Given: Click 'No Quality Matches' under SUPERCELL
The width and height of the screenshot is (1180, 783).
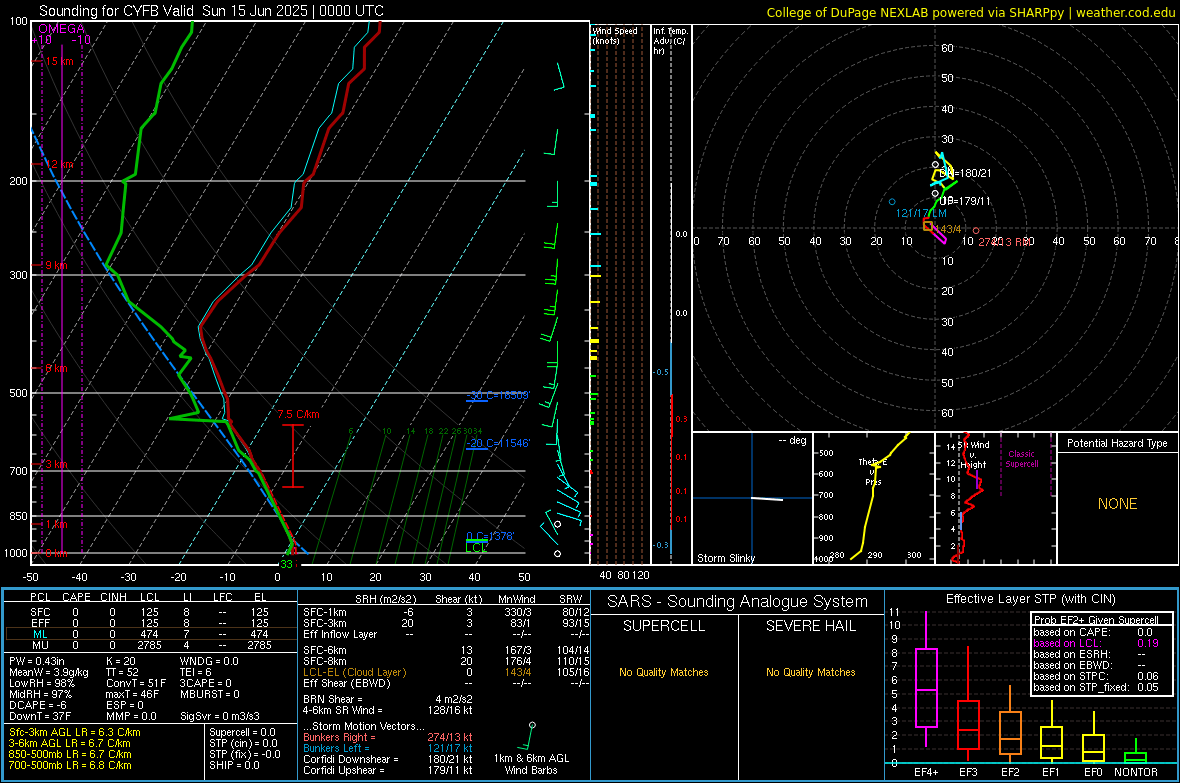Looking at the screenshot, I should tap(664, 672).
